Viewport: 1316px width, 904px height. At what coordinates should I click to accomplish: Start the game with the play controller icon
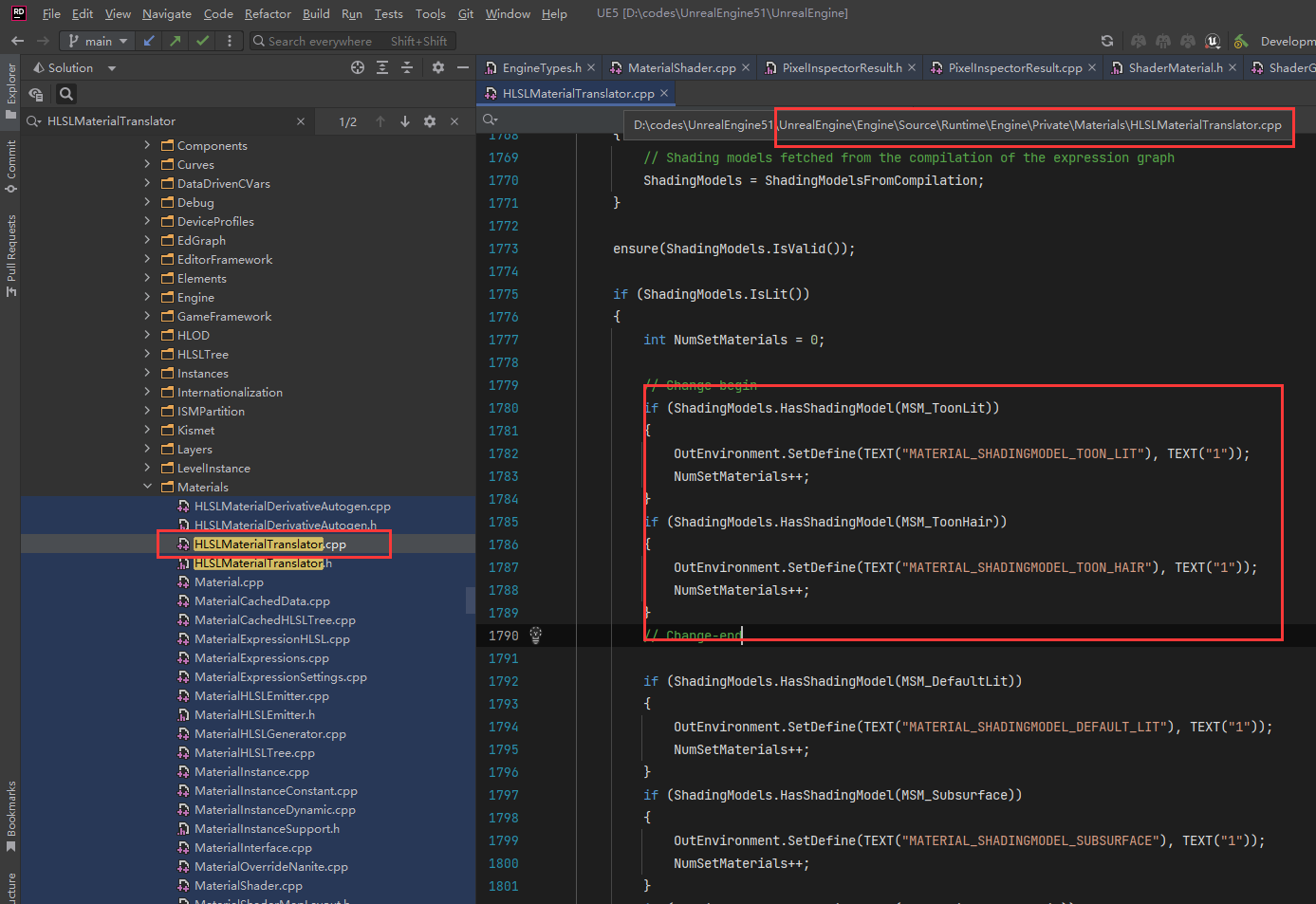pos(1139,42)
